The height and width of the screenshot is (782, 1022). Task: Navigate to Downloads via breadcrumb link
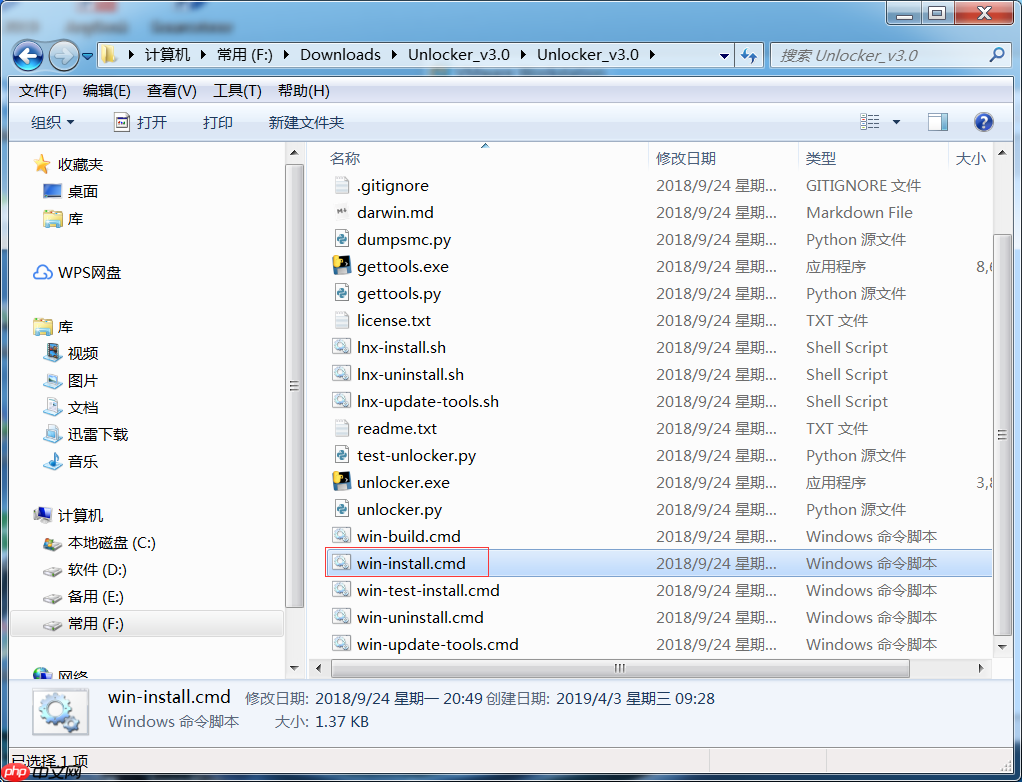click(339, 55)
